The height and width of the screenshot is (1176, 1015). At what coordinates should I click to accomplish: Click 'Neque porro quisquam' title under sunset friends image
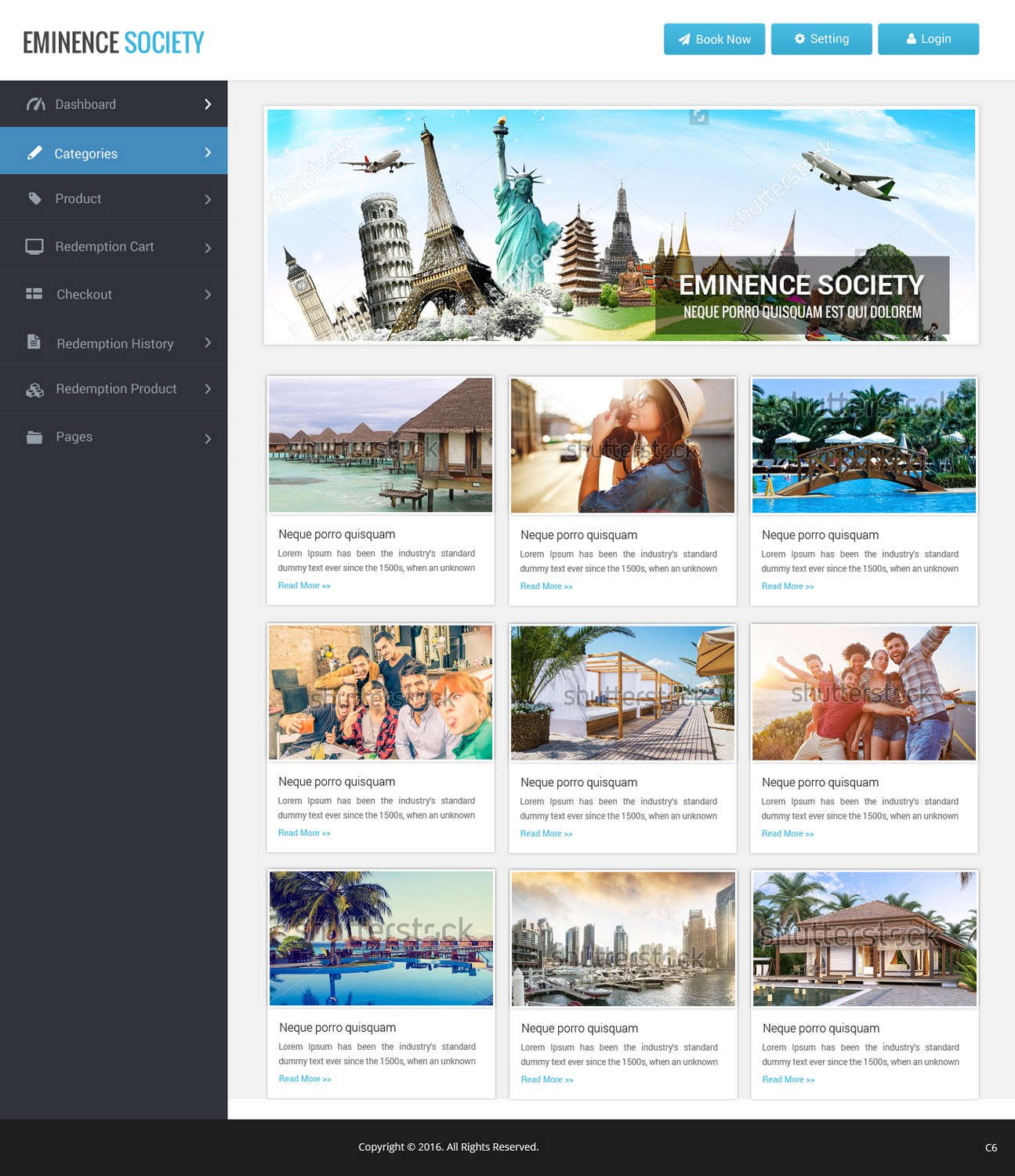click(x=821, y=782)
